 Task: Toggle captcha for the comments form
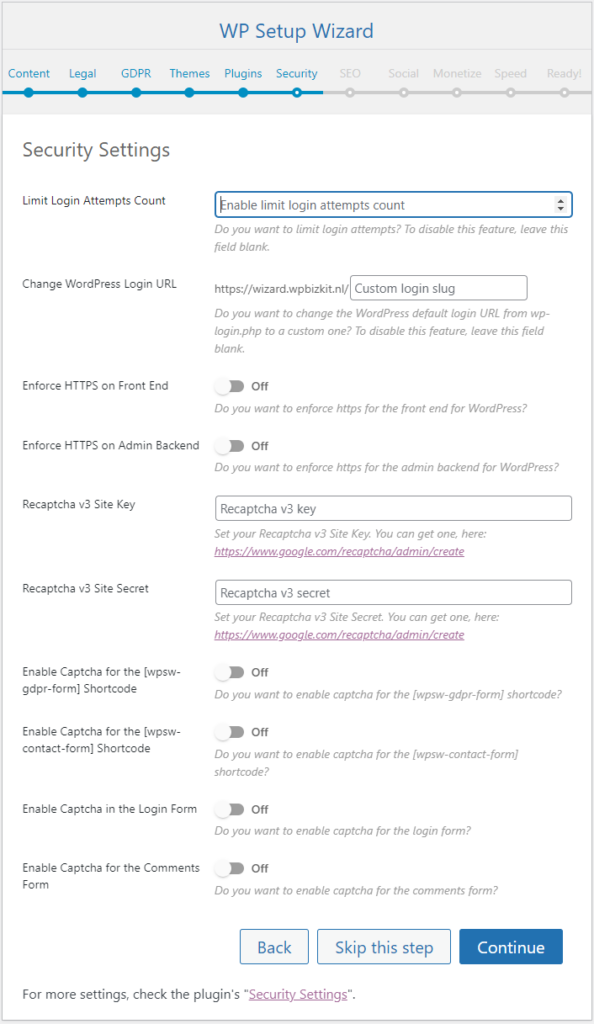[230, 868]
